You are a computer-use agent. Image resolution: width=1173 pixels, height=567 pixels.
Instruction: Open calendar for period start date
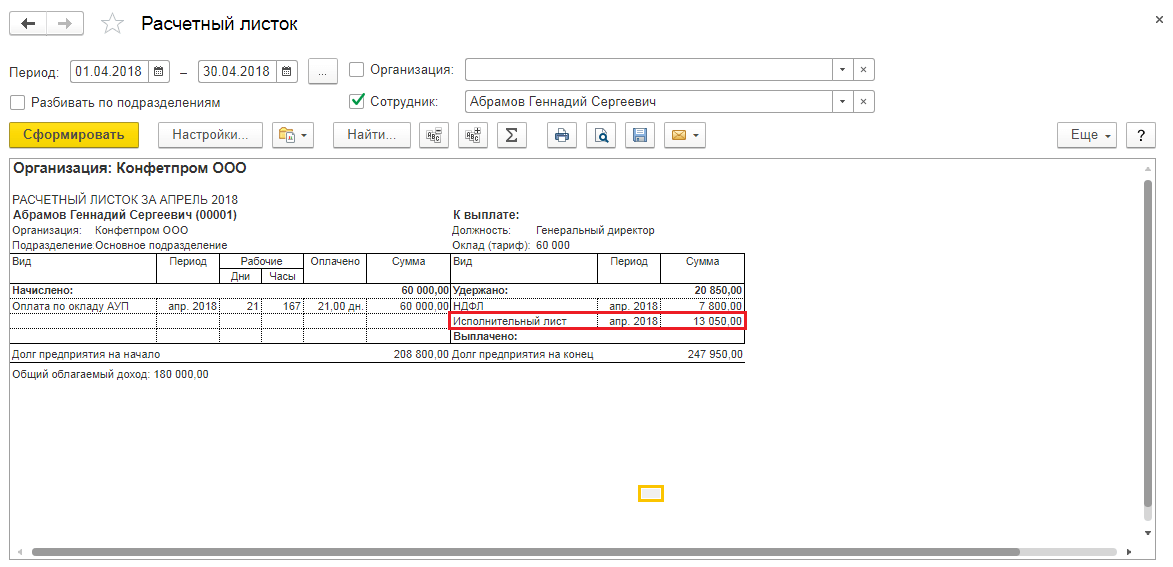[159, 71]
